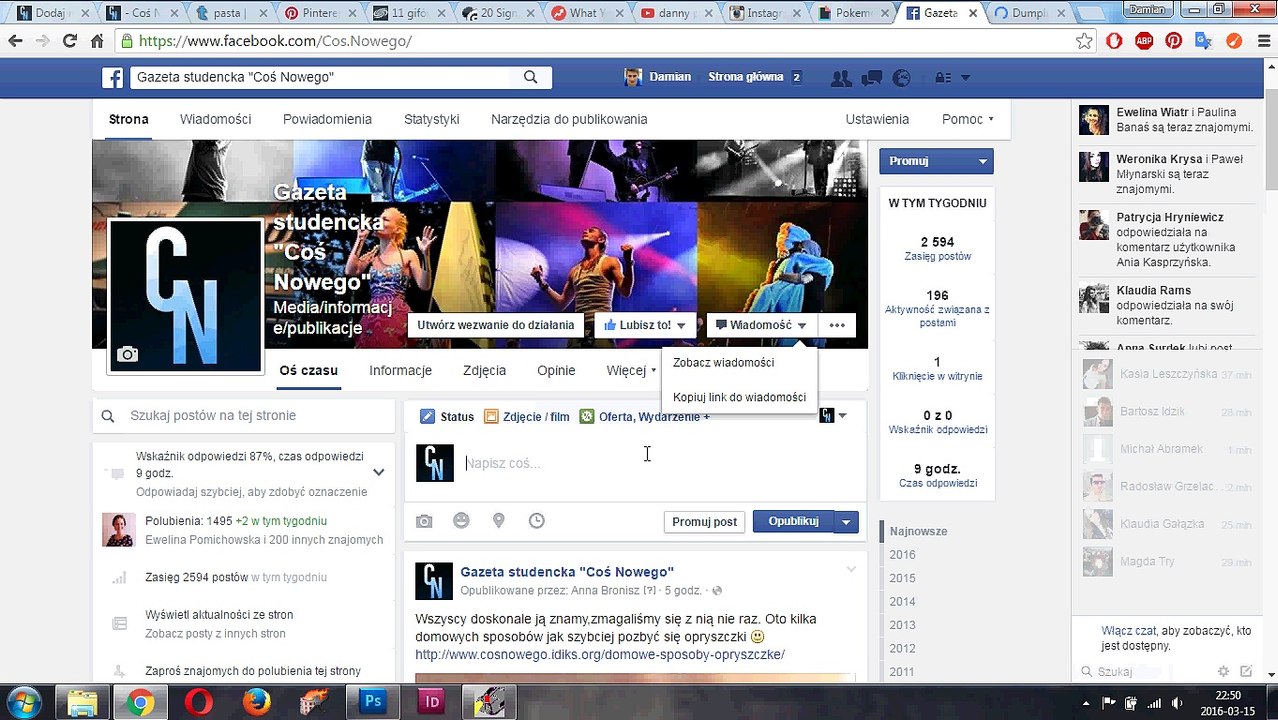The width and height of the screenshot is (1278, 720).
Task: Schedule post with clock icon
Action: tap(537, 520)
